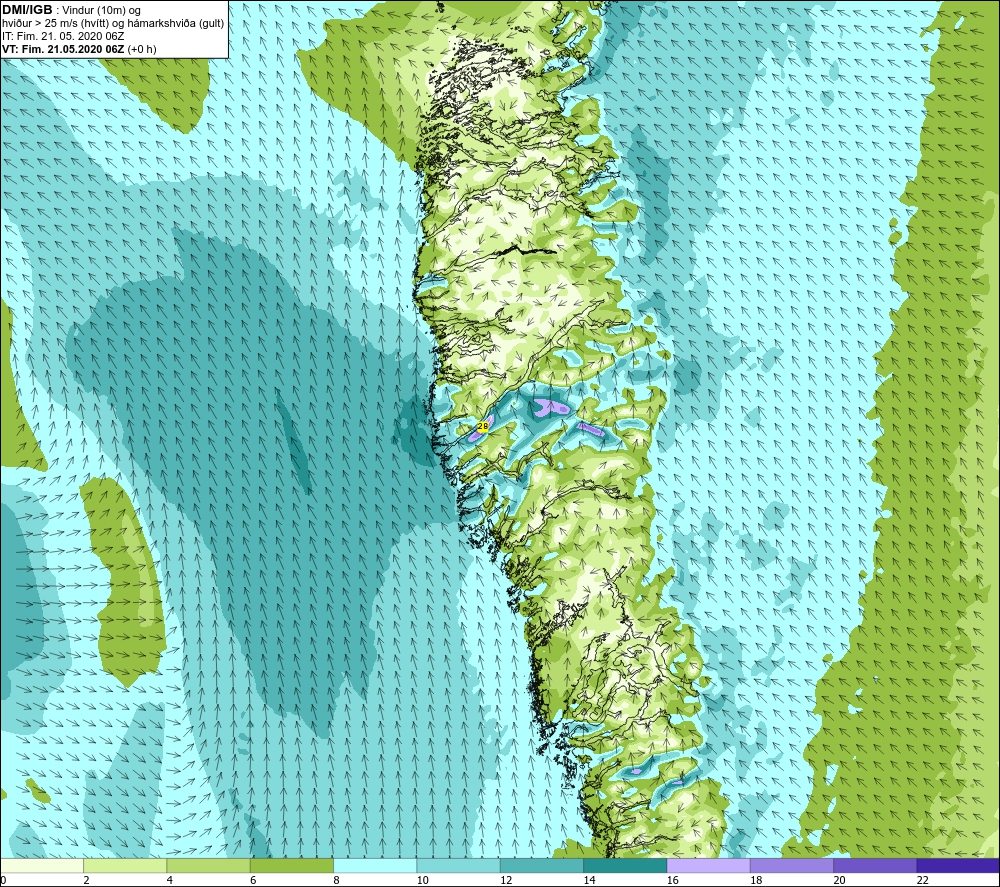Pick the teal 12–14 m/s legend swatch

coord(541,865)
